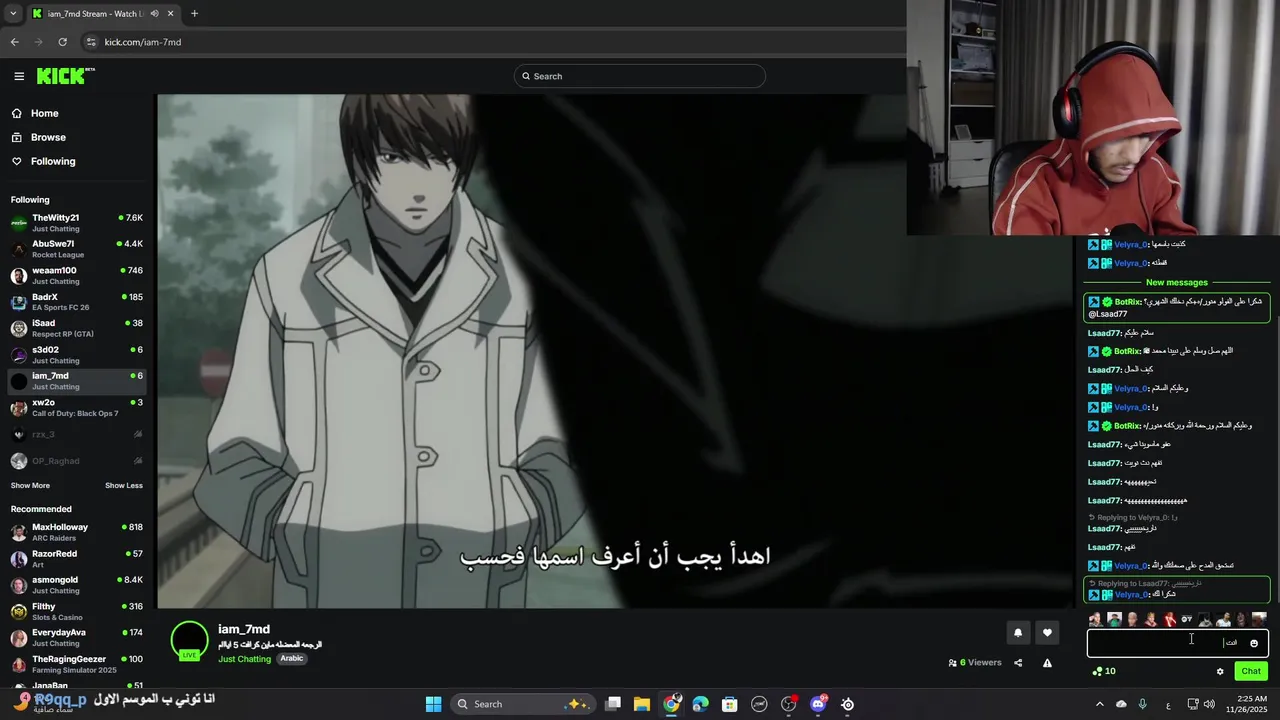The image size is (1280, 720).
Task: Open Microsoft Store from taskbar
Action: 730,704
